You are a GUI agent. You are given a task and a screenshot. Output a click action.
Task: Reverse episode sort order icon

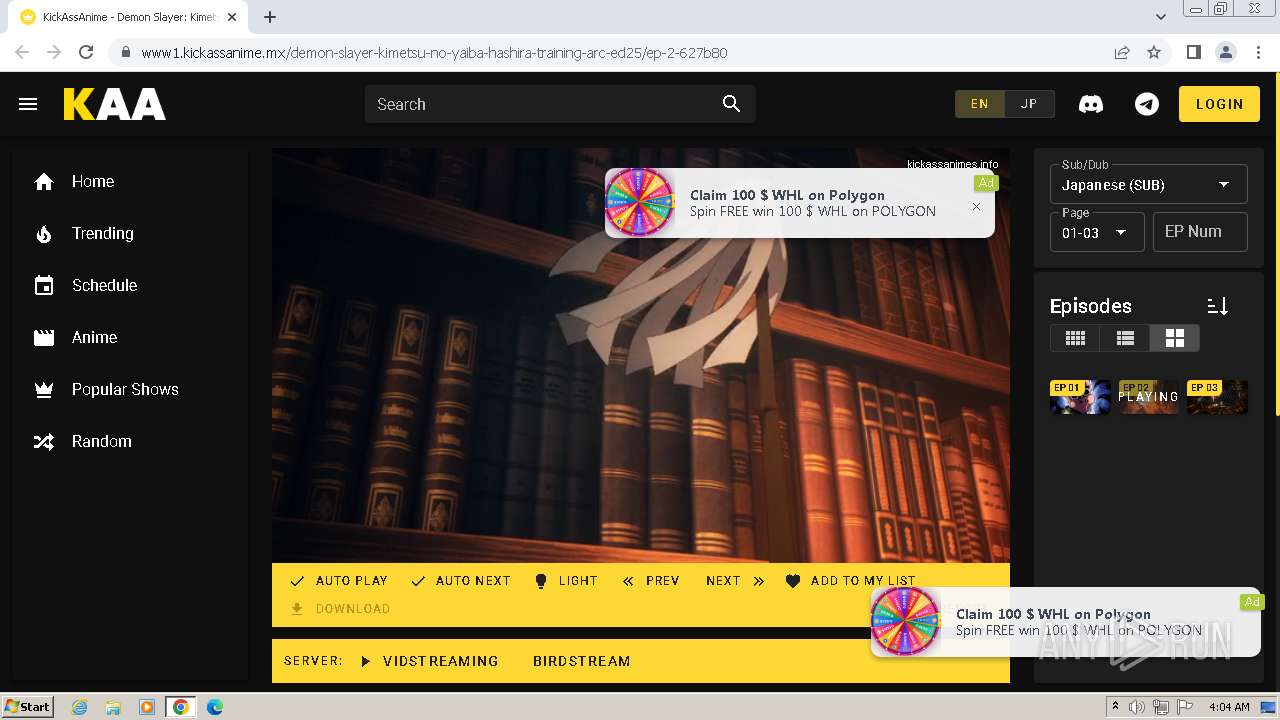1217,306
